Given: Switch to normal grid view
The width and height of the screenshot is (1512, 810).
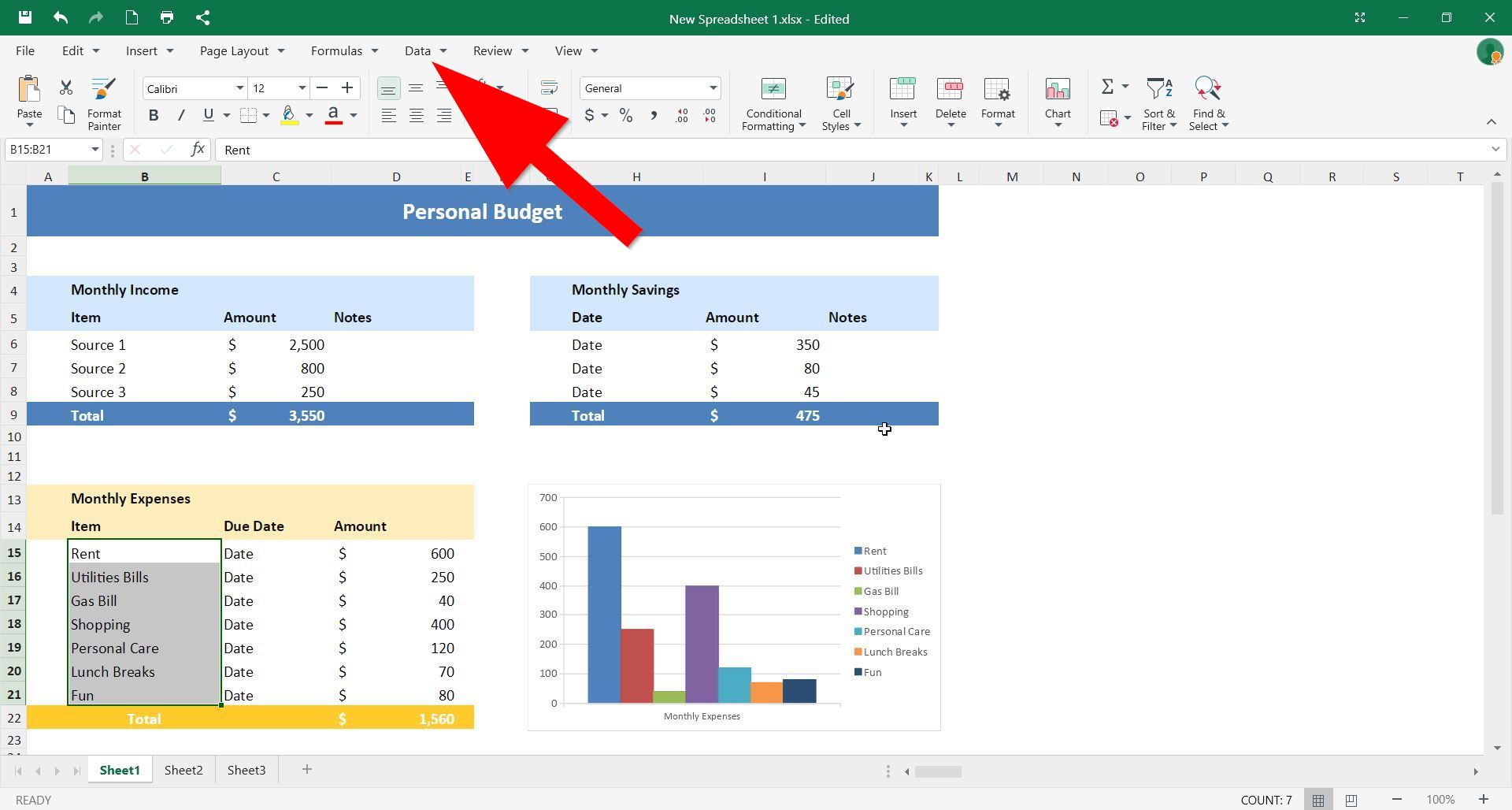Looking at the screenshot, I should pyautogui.click(x=1317, y=800).
